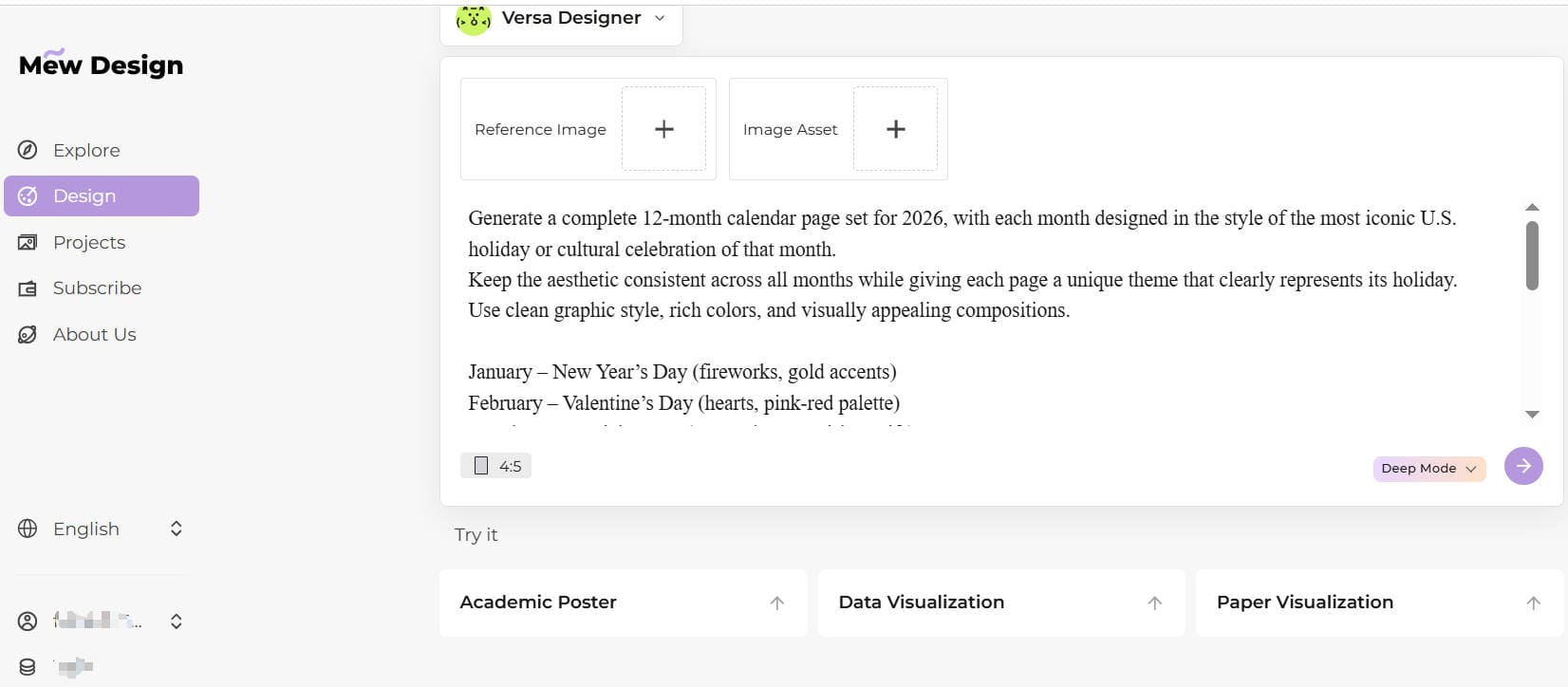The height and width of the screenshot is (687, 1568).
Task: Expand the user account menu
Action: click(176, 622)
